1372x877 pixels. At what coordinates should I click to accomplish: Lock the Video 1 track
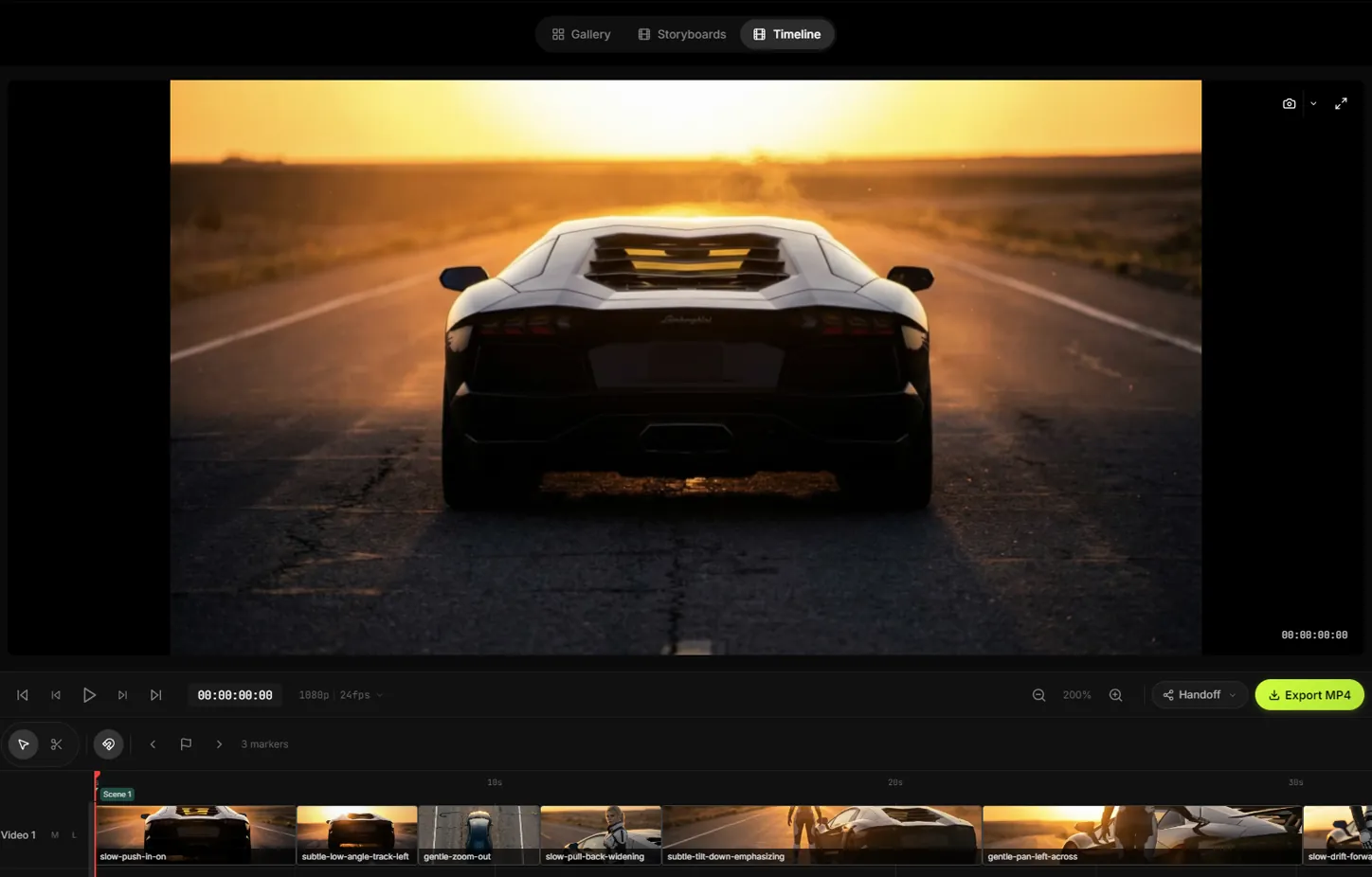[x=74, y=834]
